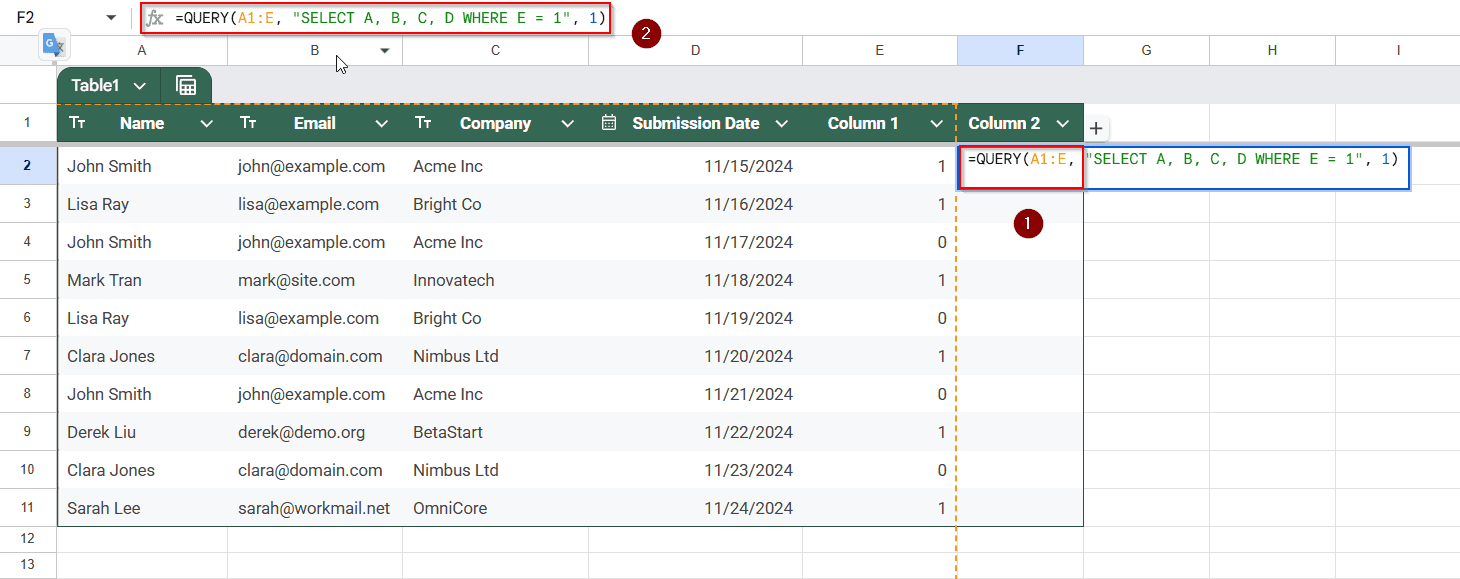1460x579 pixels.
Task: Click the Name box showing F2
Action: click(x=26, y=18)
